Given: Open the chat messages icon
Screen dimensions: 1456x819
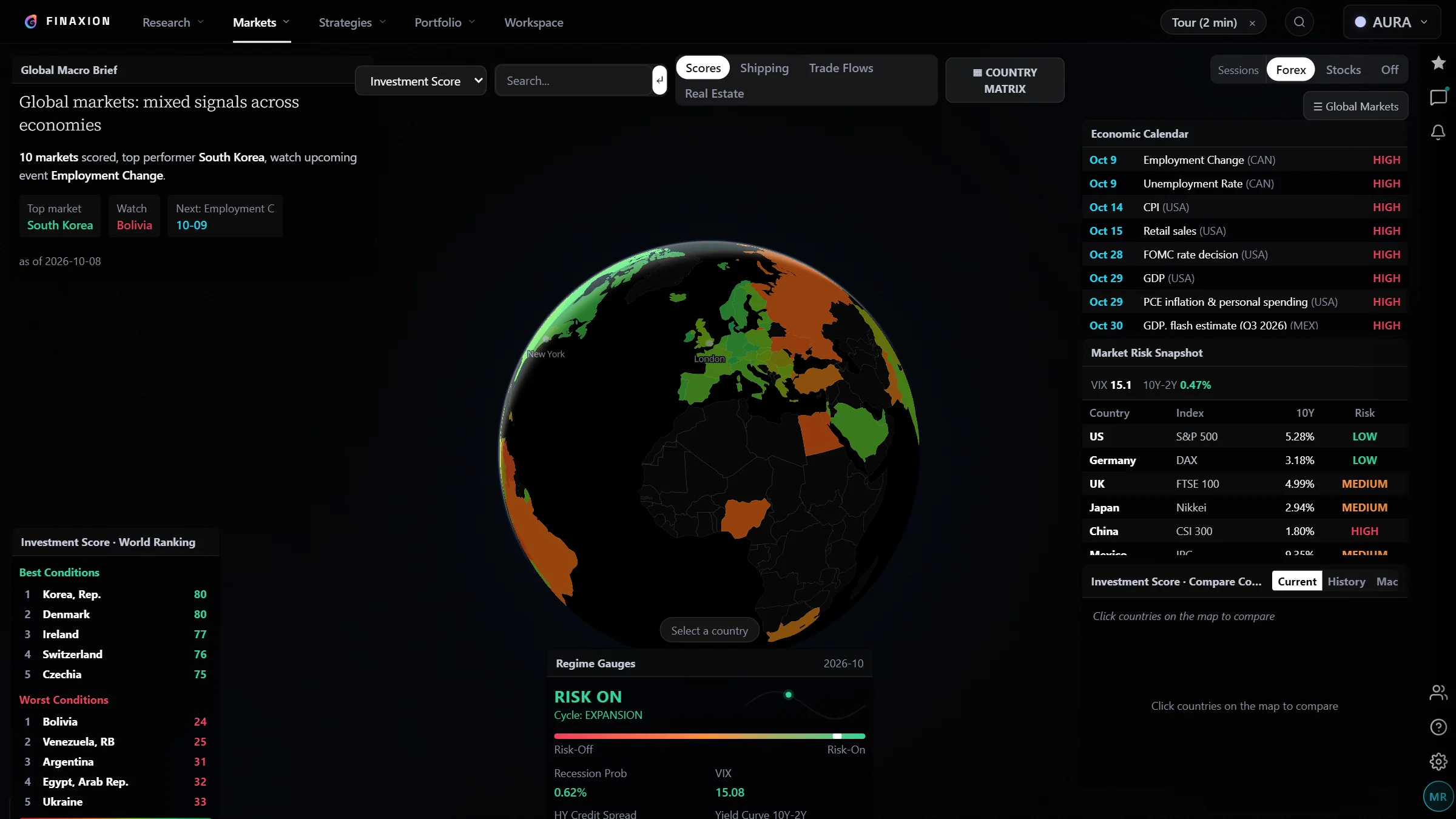Looking at the screenshot, I should point(1438,97).
